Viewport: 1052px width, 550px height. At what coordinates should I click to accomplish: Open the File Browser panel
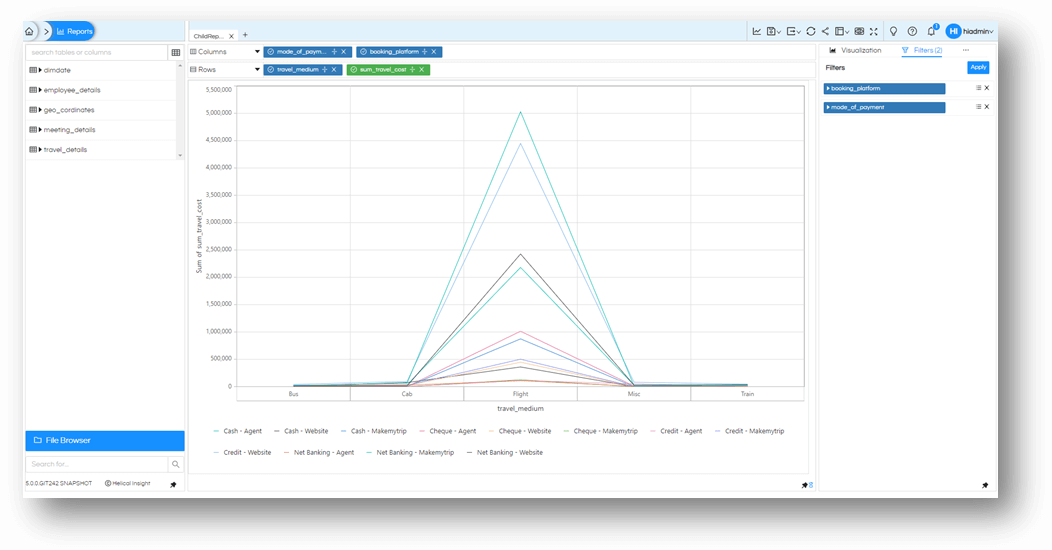point(105,441)
